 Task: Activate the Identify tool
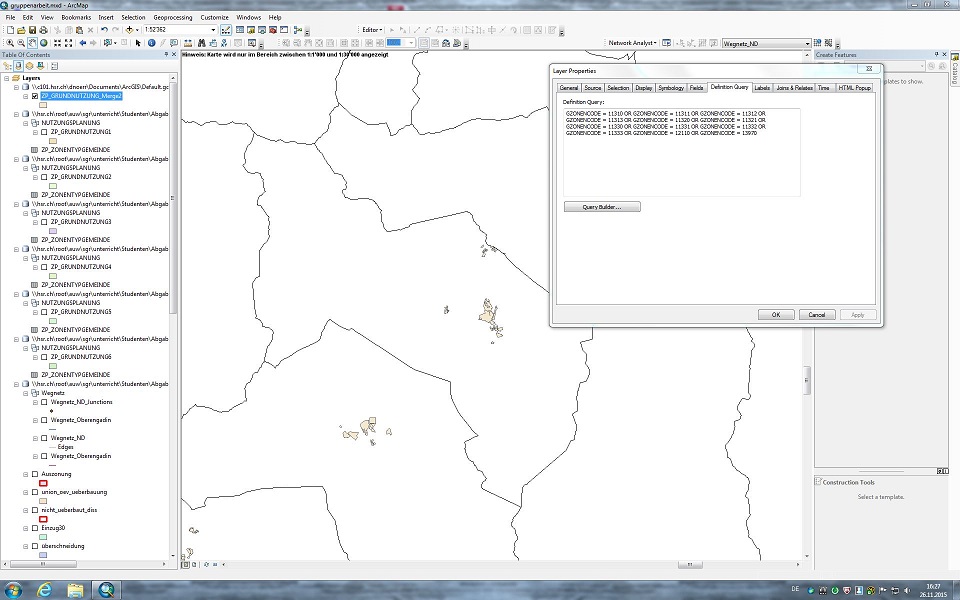point(151,43)
